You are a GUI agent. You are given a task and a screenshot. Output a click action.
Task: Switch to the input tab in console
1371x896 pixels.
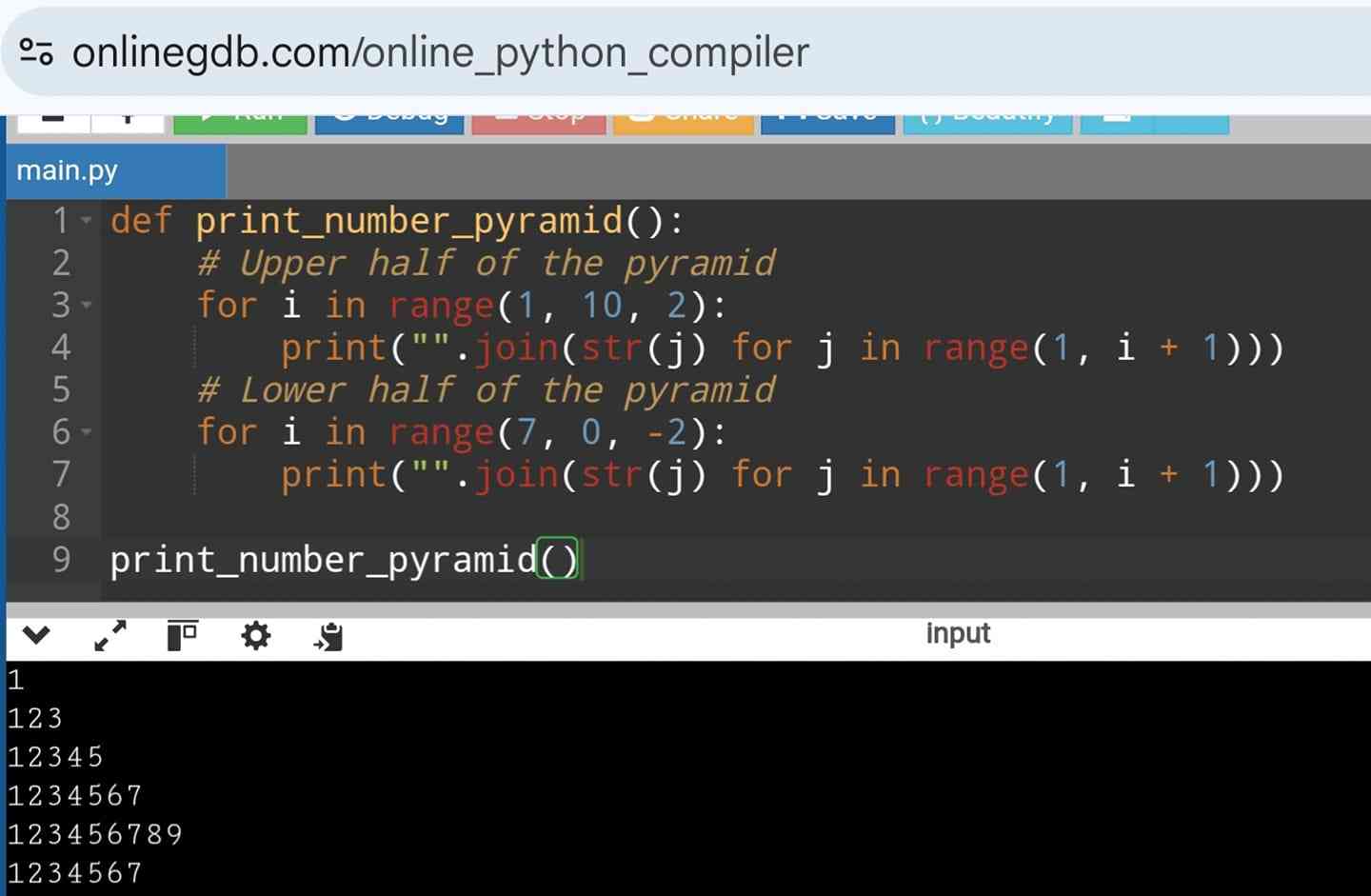click(957, 634)
